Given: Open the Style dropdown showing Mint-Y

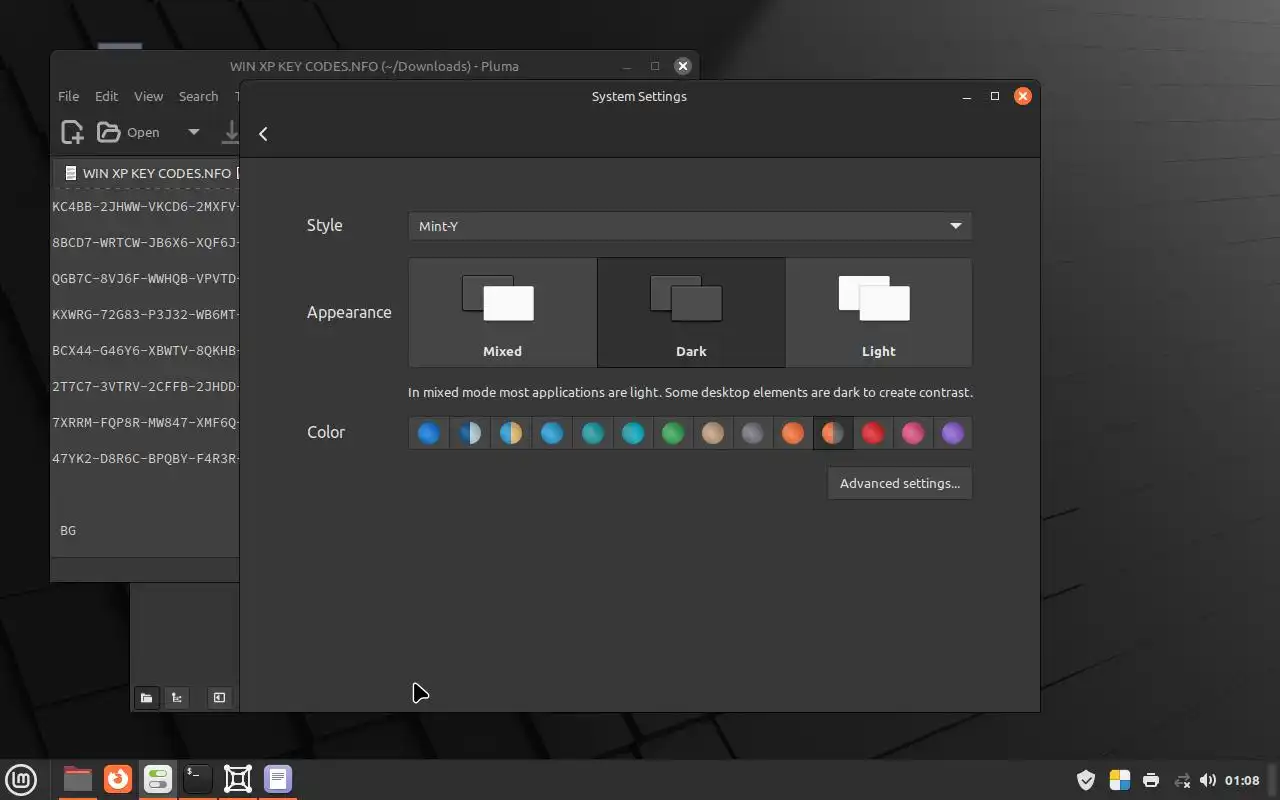Looking at the screenshot, I should click(x=690, y=226).
